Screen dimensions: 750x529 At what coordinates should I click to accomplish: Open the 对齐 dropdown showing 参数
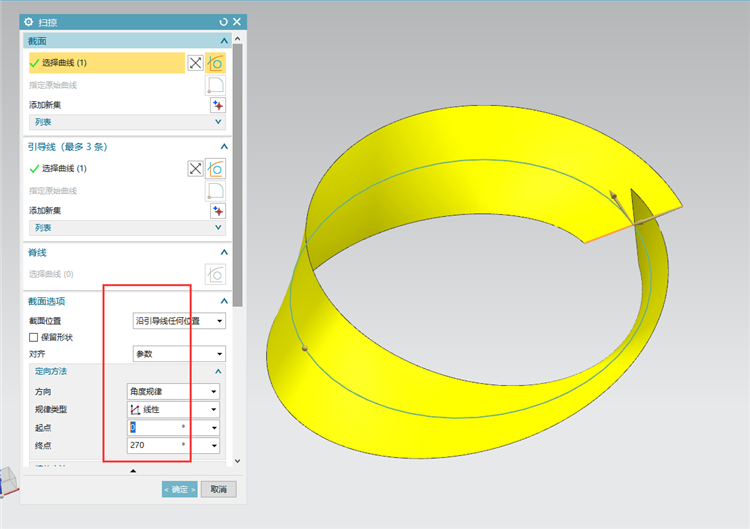(179, 354)
